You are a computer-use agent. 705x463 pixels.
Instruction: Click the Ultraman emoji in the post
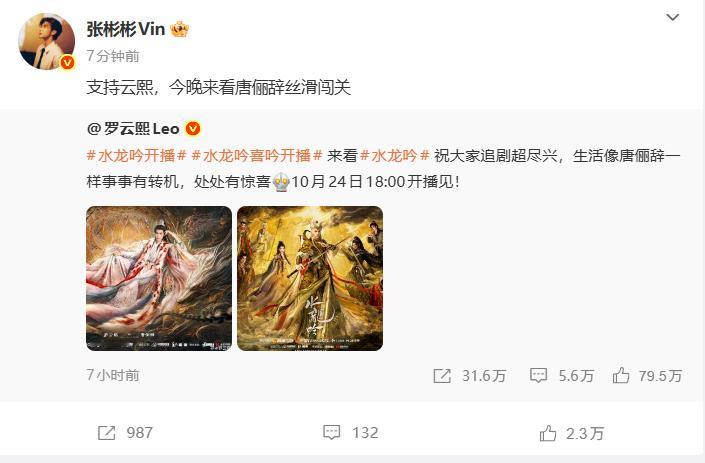click(281, 182)
